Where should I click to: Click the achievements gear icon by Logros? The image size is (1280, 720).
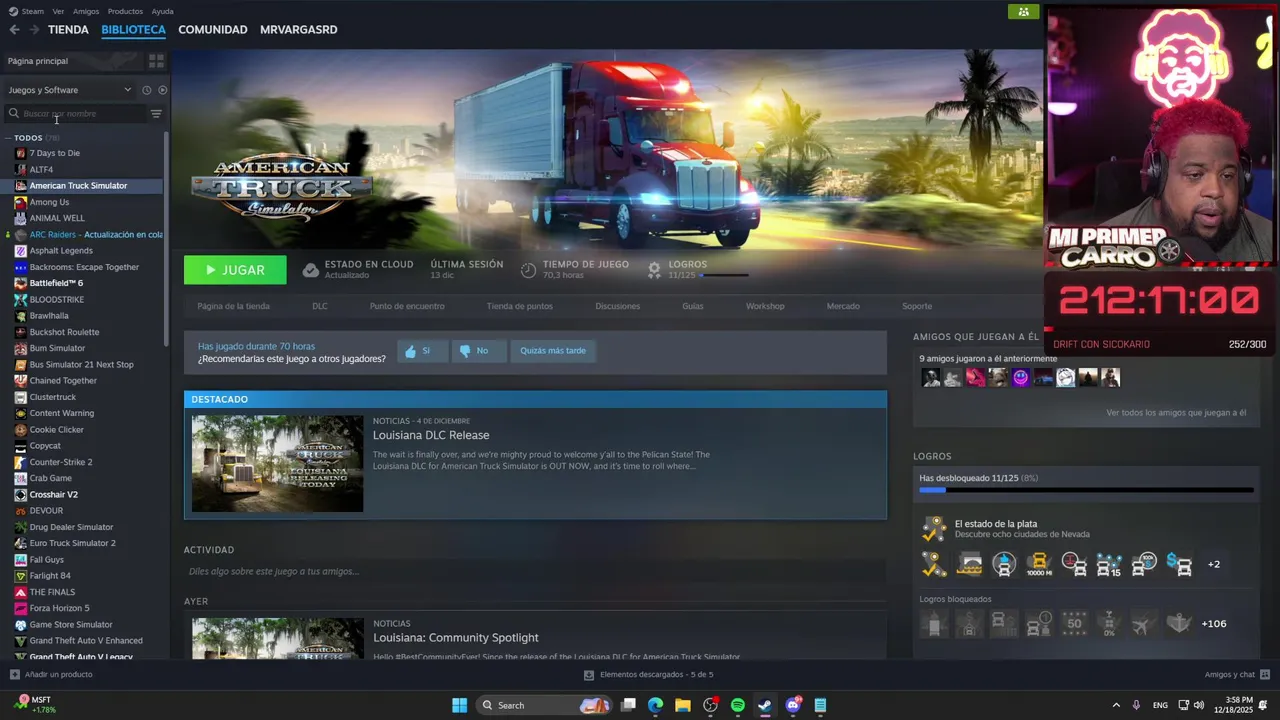(654, 270)
